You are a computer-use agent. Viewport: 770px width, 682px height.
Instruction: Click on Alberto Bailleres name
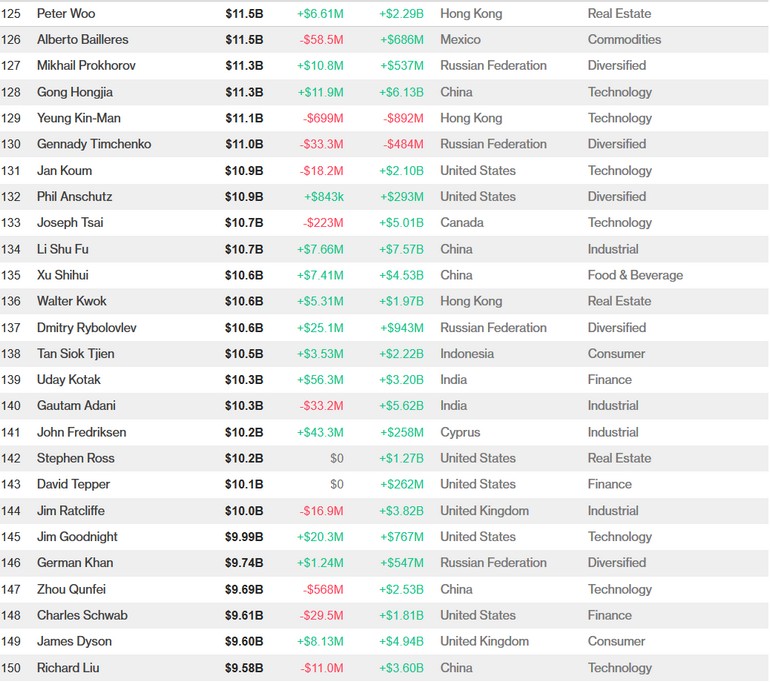pos(82,40)
